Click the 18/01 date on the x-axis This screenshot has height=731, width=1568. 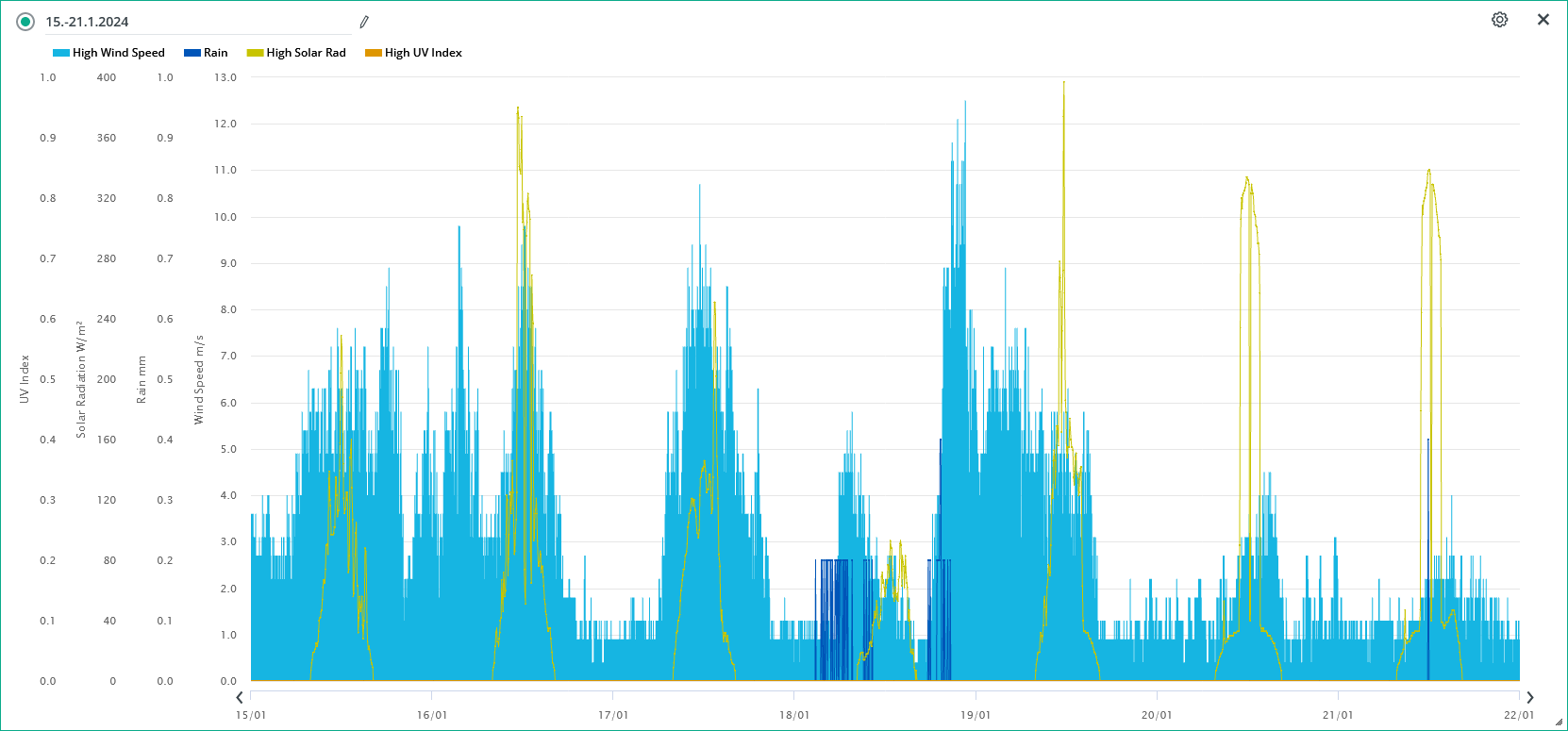[x=794, y=715]
